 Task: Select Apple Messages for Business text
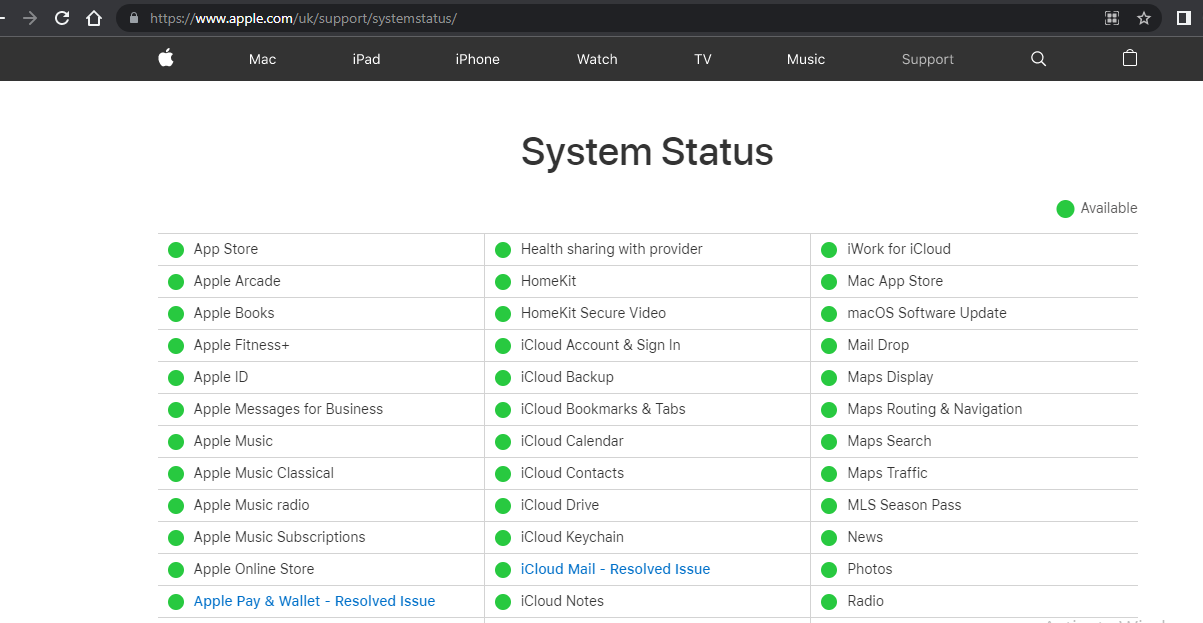pyautogui.click(x=288, y=409)
